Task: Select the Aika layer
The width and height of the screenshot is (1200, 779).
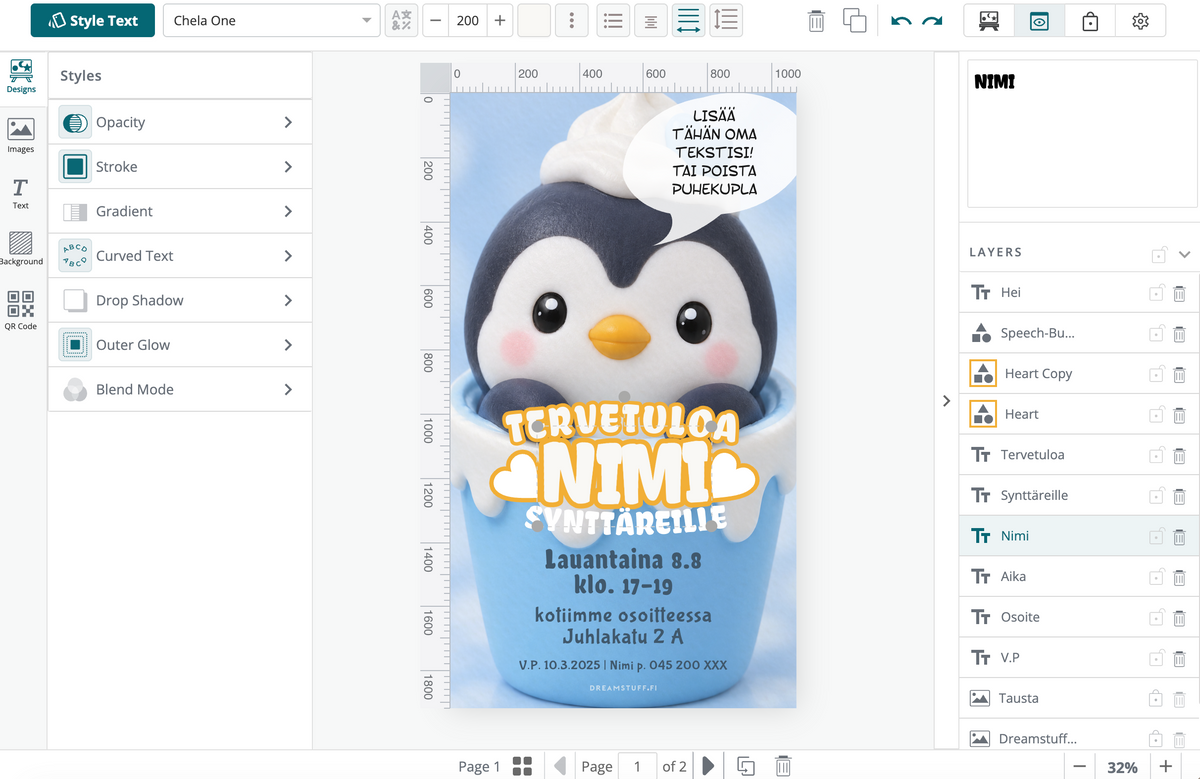Action: (x=1079, y=577)
